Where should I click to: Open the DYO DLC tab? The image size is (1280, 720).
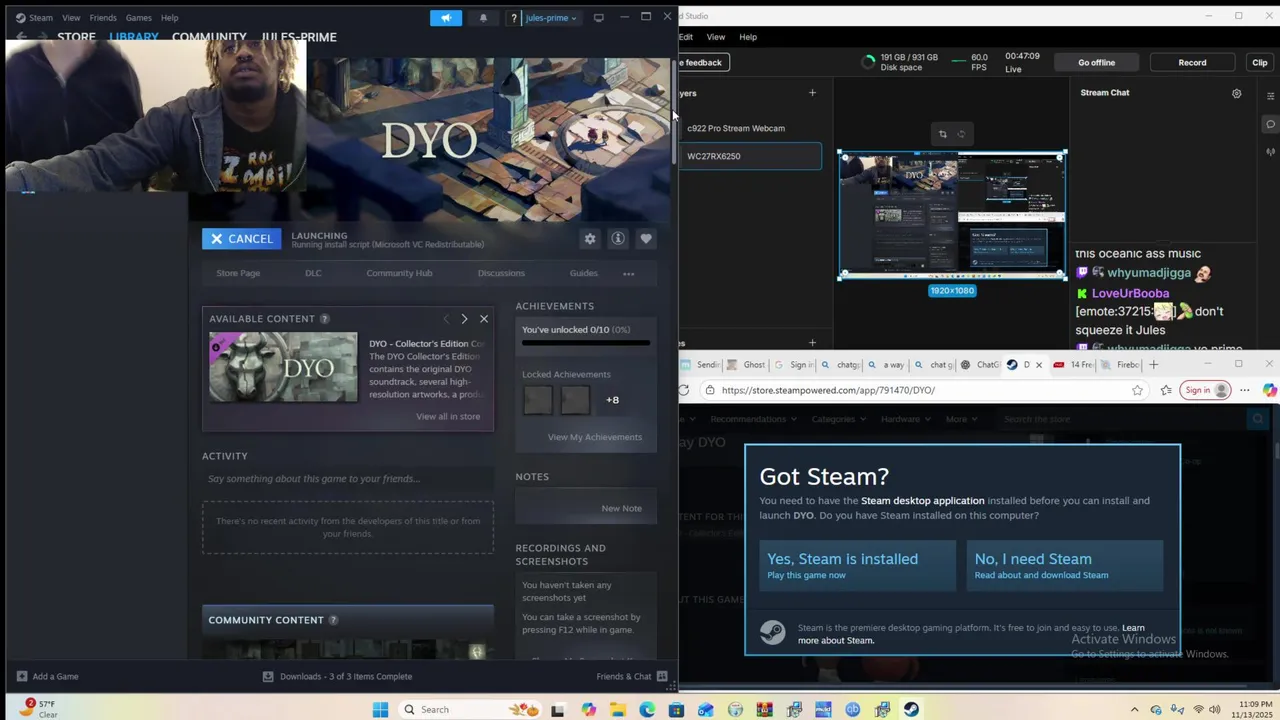tap(313, 273)
